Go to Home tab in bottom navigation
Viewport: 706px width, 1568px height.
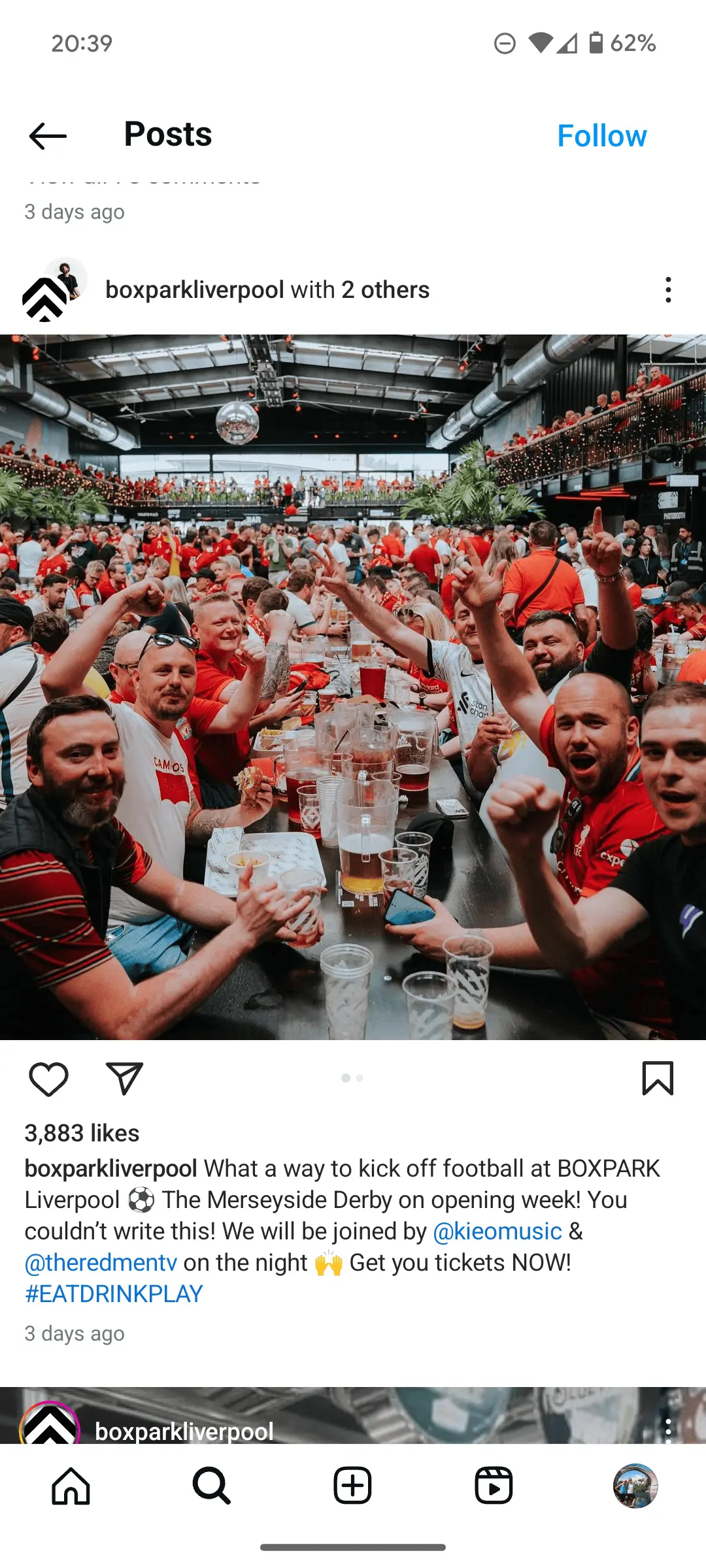point(71,1486)
